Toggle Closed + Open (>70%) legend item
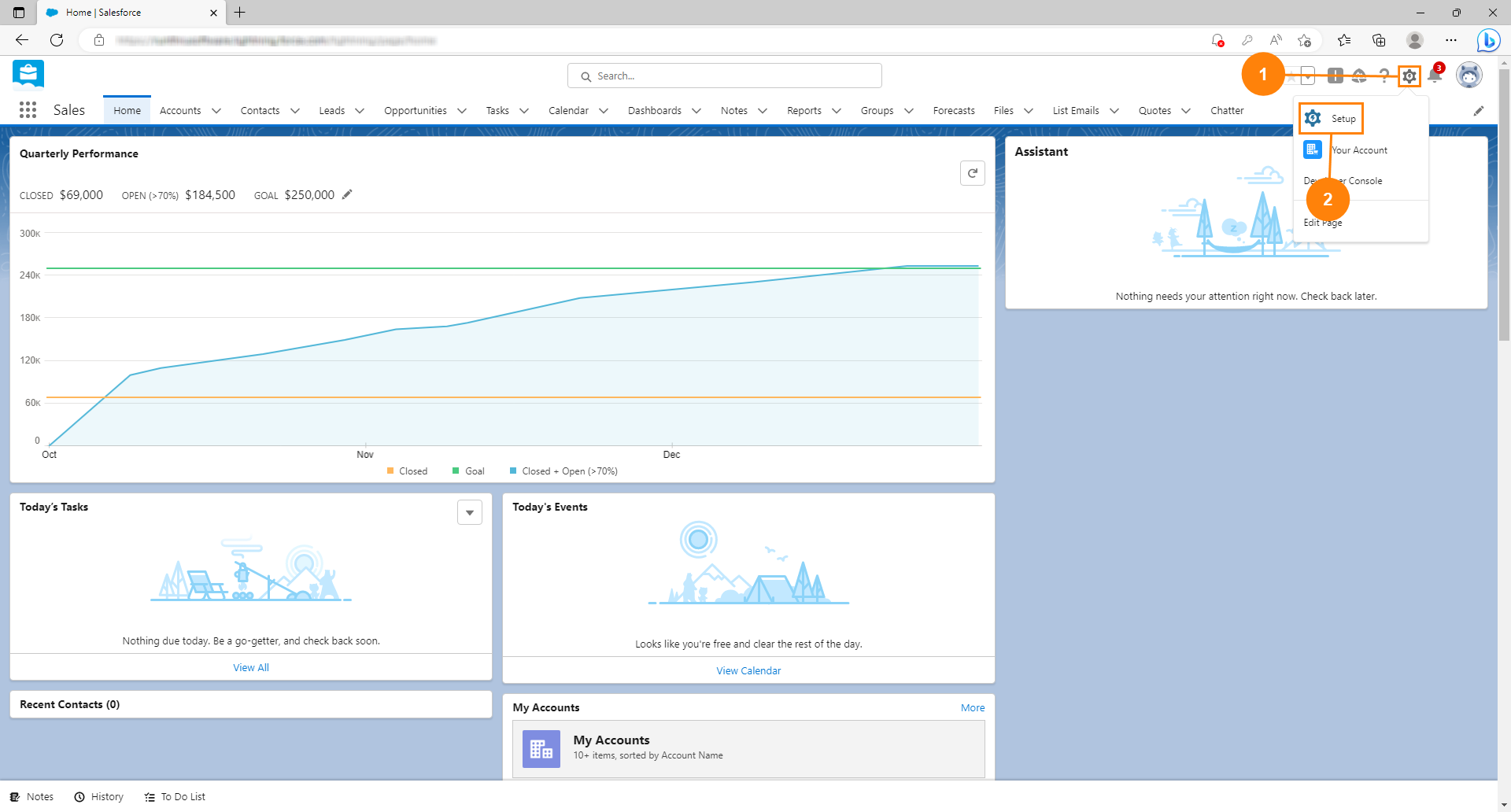The height and width of the screenshot is (812, 1511). pos(564,471)
